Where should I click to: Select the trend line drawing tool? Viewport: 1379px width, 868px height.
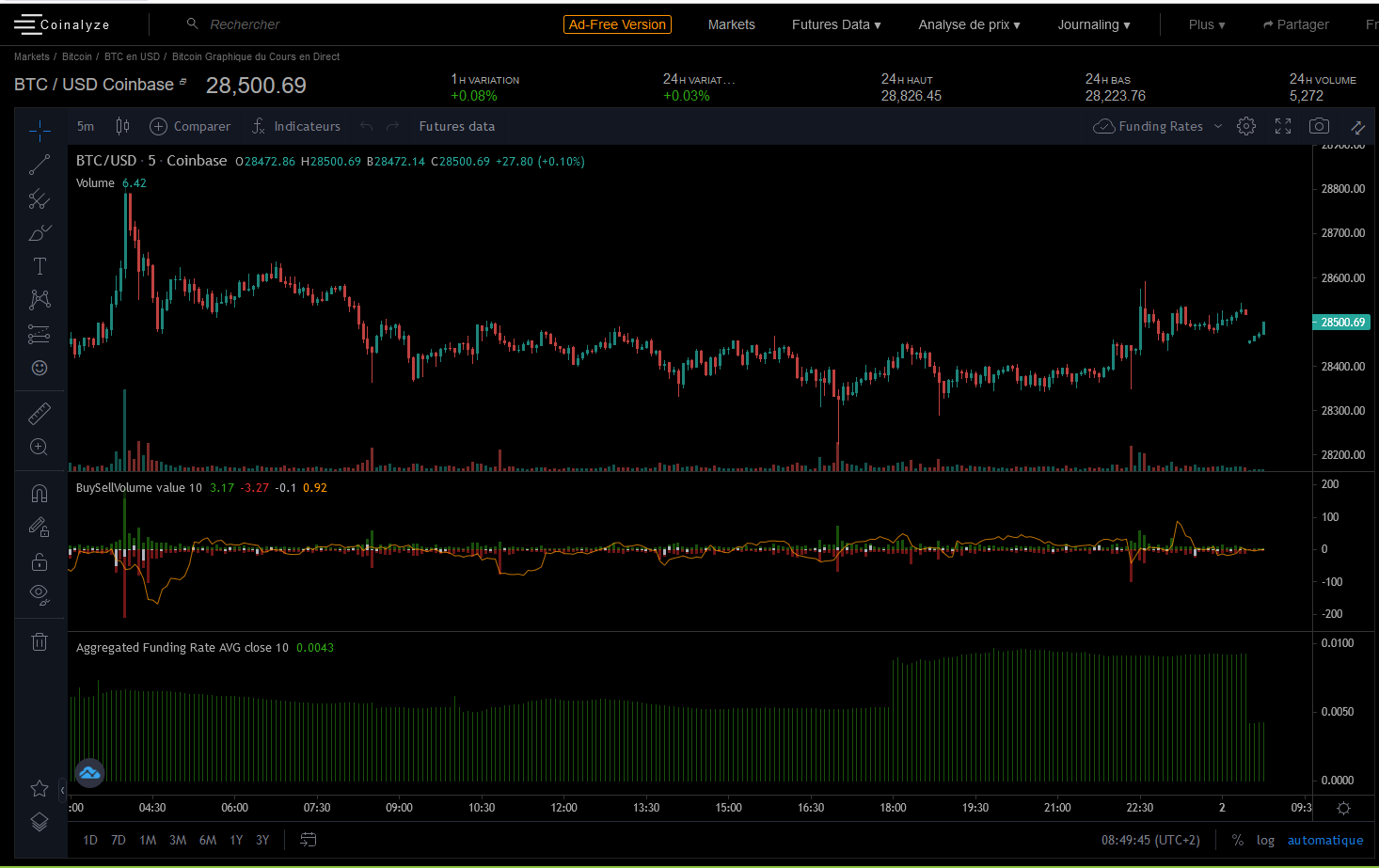pyautogui.click(x=40, y=165)
